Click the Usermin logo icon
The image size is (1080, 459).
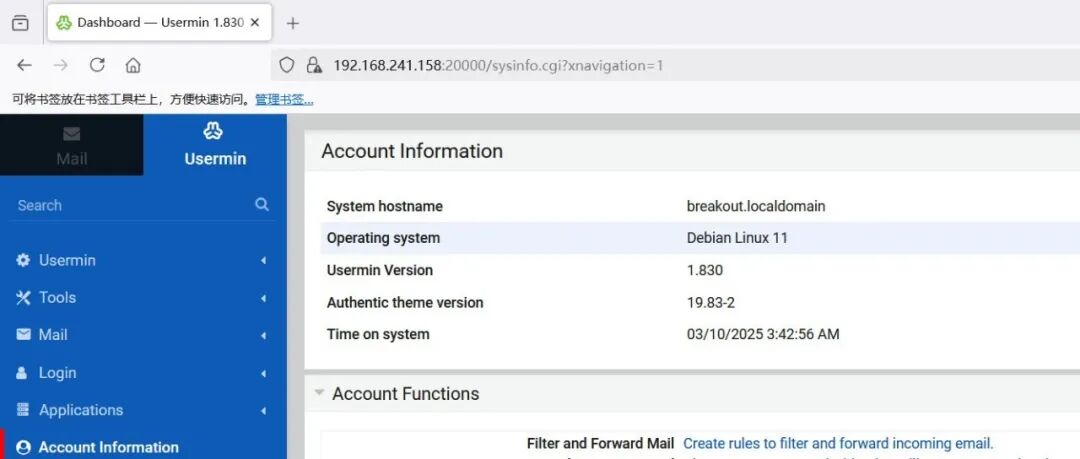[213, 130]
